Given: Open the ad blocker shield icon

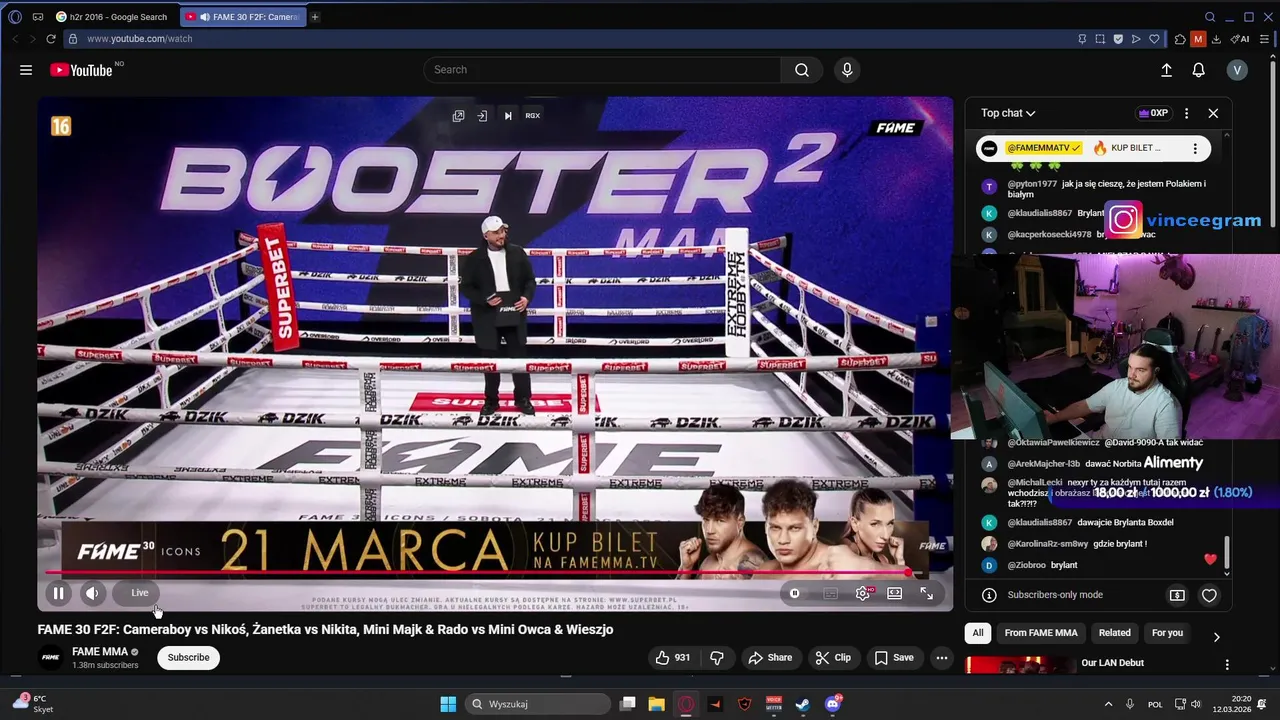Looking at the screenshot, I should click(1118, 39).
